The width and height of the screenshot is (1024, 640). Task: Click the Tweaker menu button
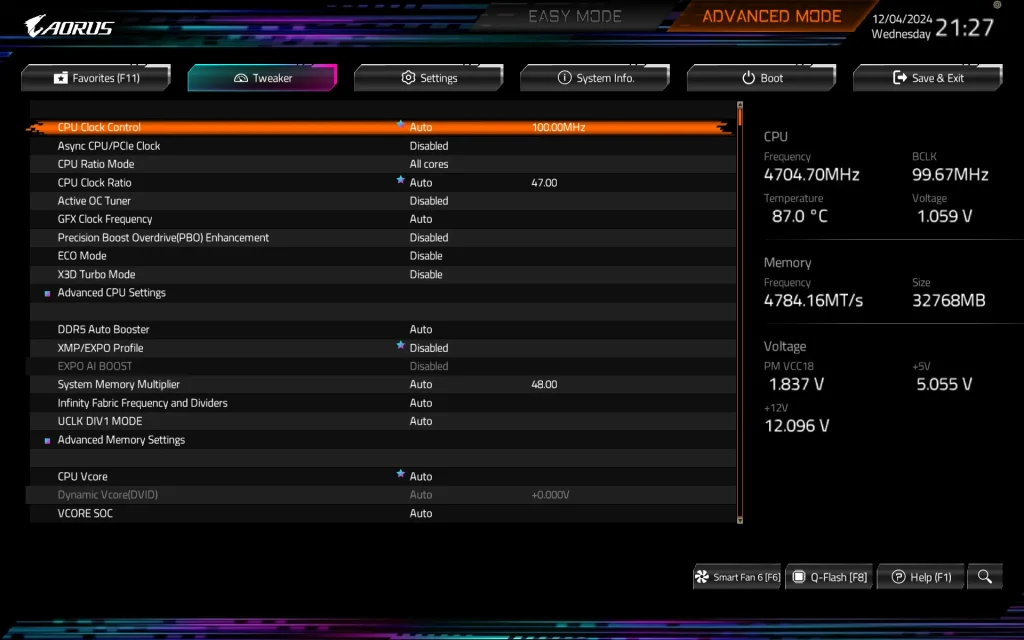tap(262, 77)
